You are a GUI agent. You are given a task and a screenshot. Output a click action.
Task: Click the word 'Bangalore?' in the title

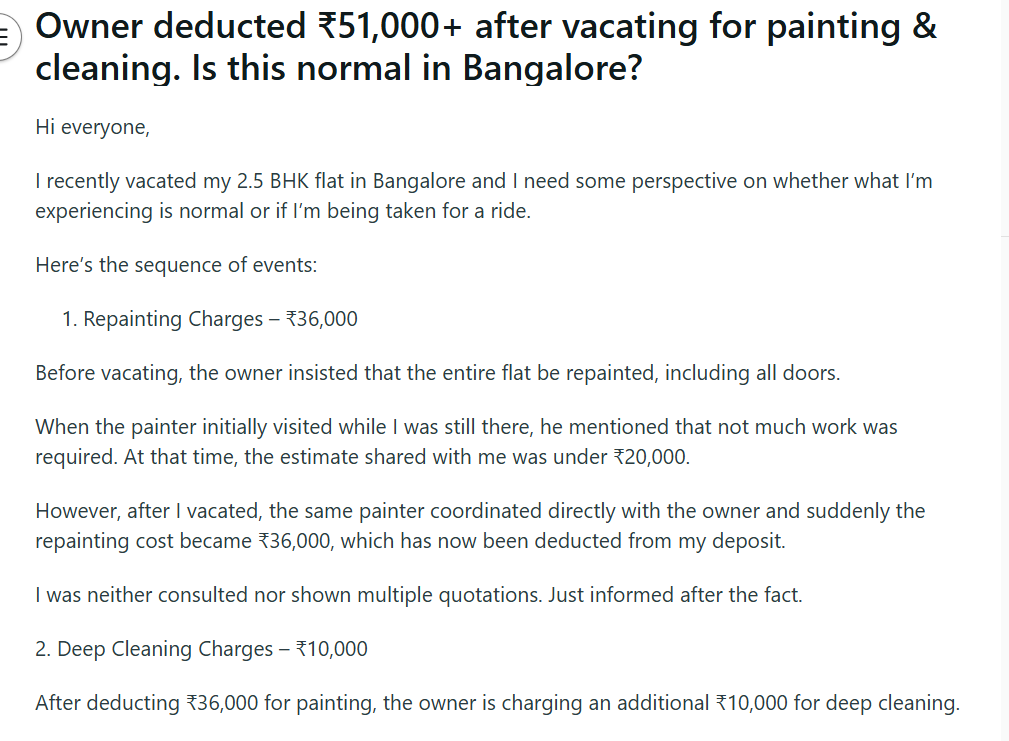[552, 68]
